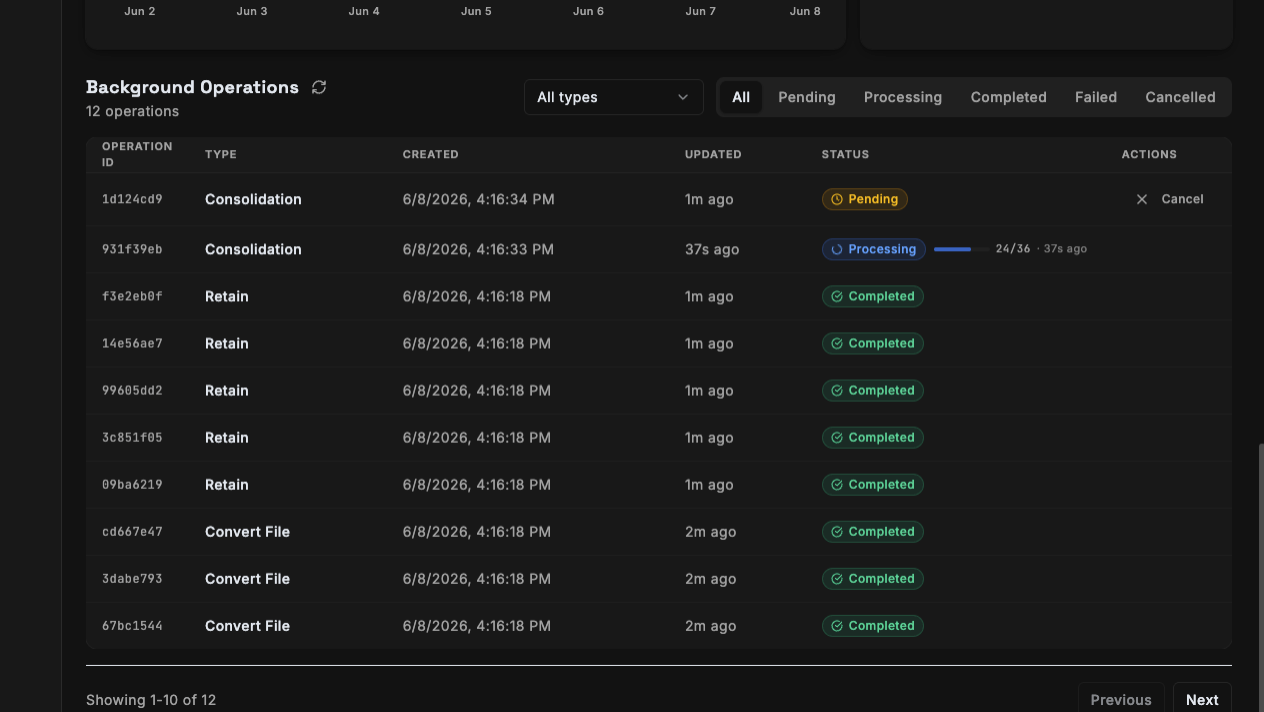Click created time 6/8/2026, 4:16:34 PM

478,199
